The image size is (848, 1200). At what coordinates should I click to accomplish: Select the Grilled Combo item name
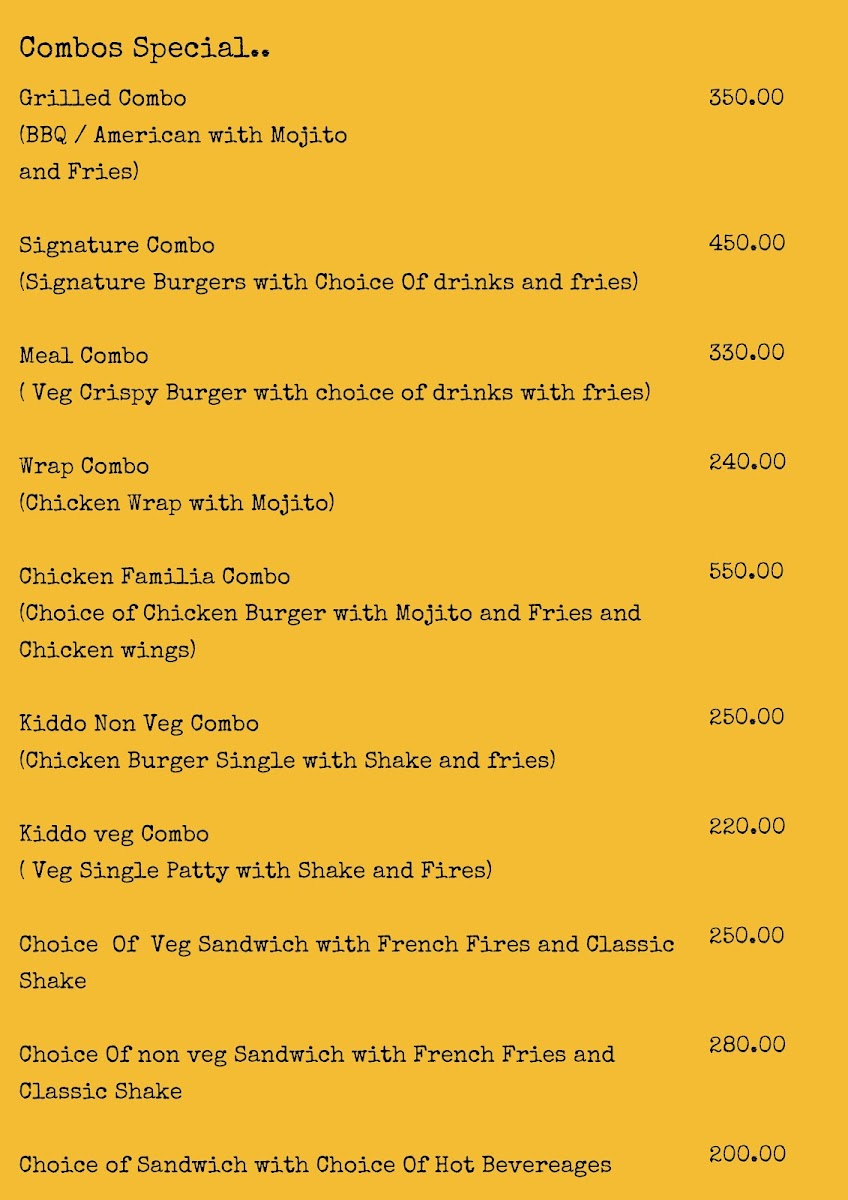[103, 98]
